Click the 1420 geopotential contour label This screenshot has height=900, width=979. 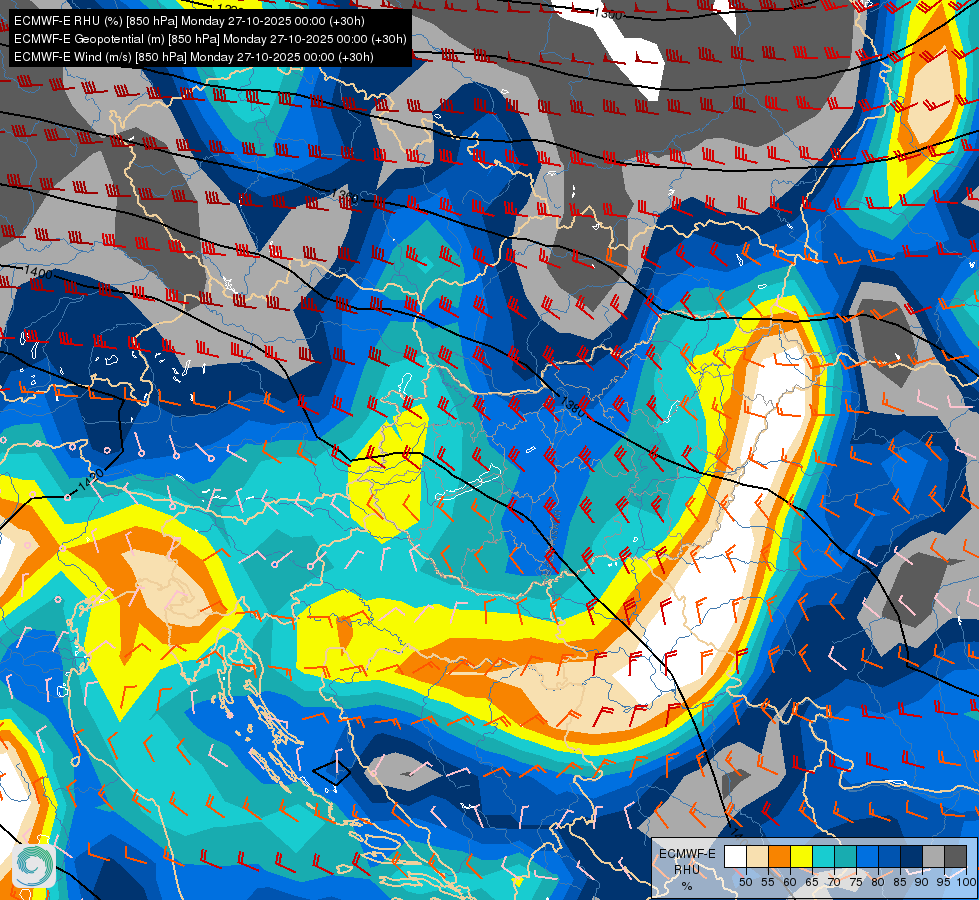tap(90, 482)
